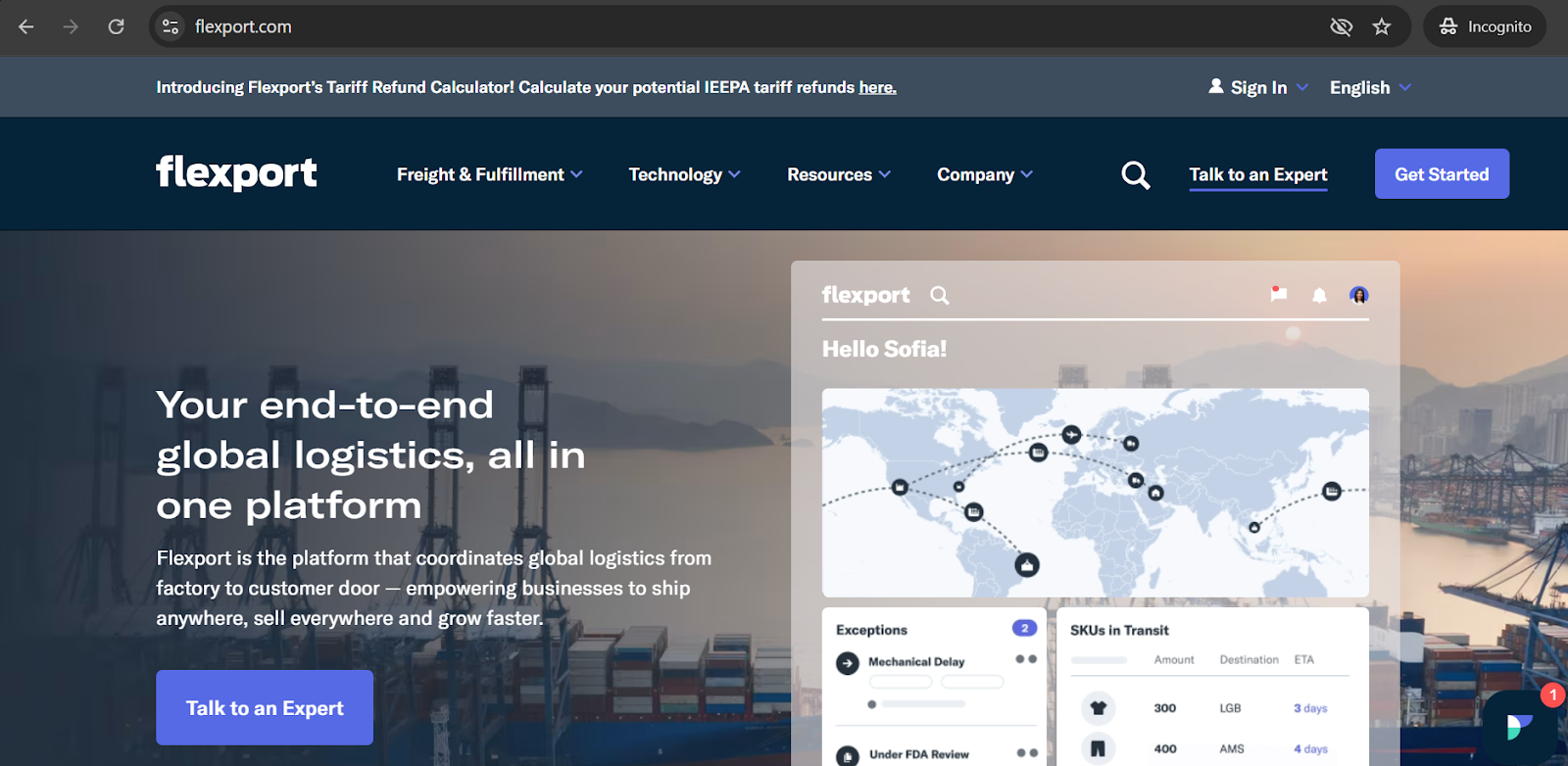The image size is (1568, 766).
Task: Click the 'SKUs in Transit' heading
Action: coord(1119,630)
